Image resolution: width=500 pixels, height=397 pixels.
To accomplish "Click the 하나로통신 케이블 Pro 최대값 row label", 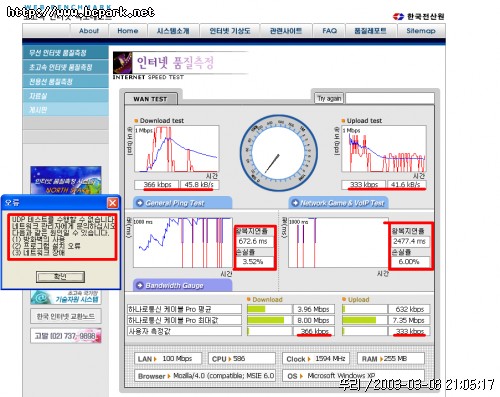I will coord(184,320).
